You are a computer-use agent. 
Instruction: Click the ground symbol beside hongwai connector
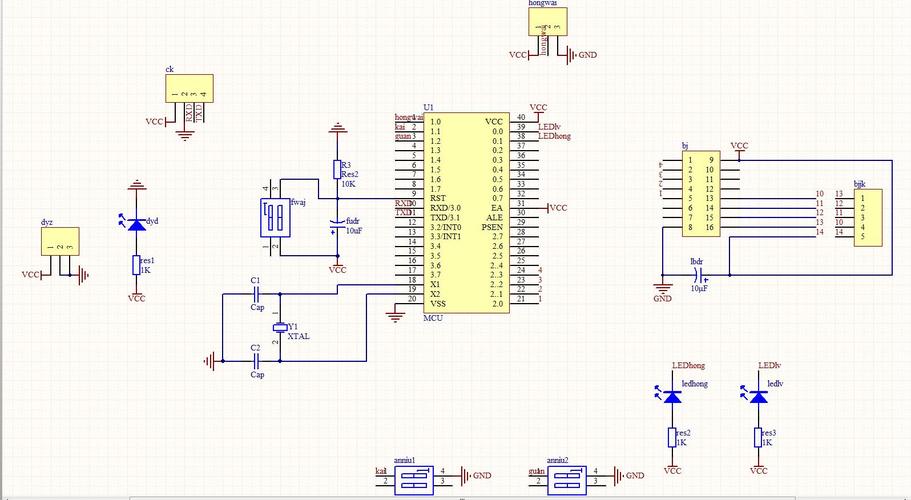click(573, 55)
